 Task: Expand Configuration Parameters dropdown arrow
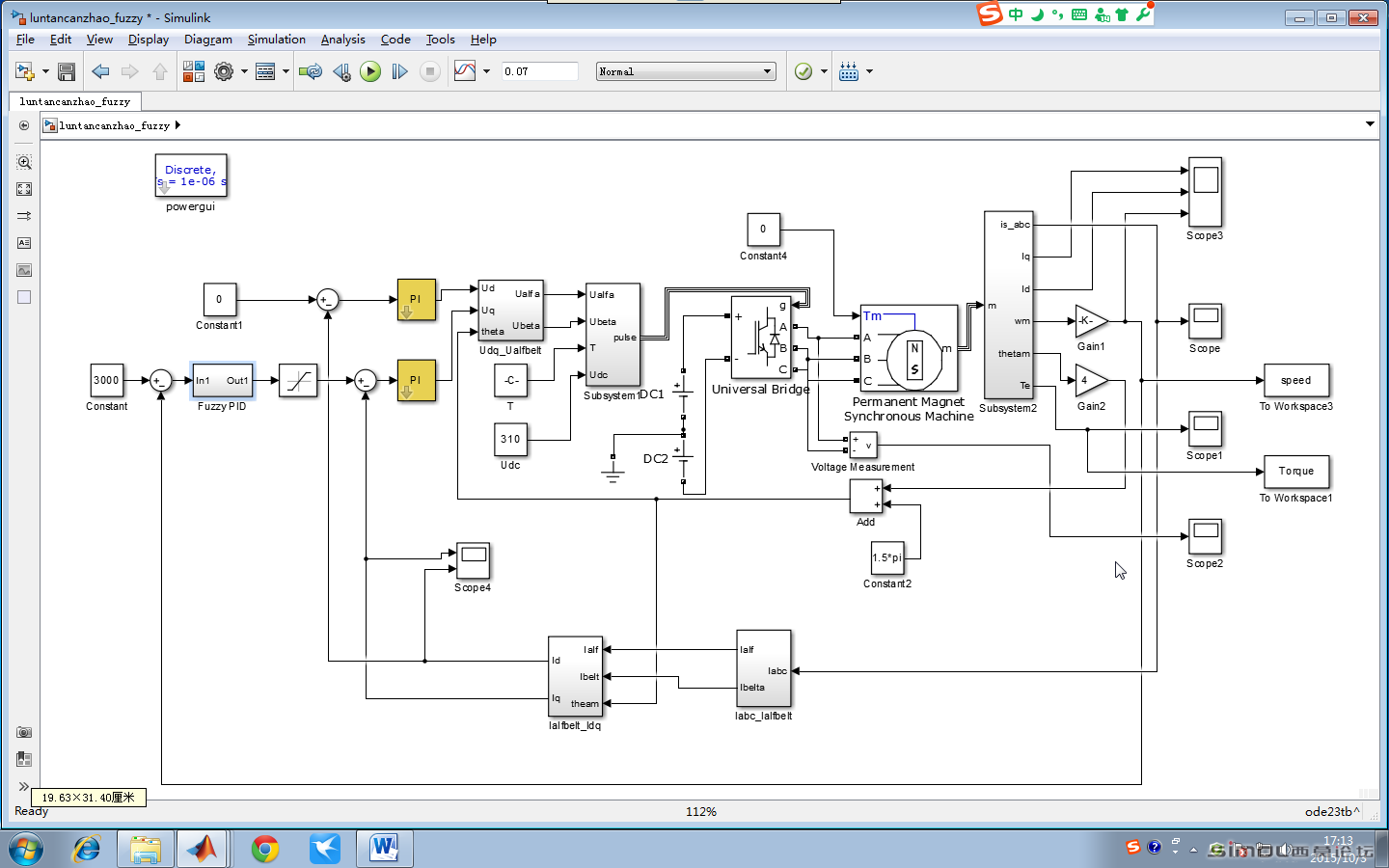[x=244, y=71]
